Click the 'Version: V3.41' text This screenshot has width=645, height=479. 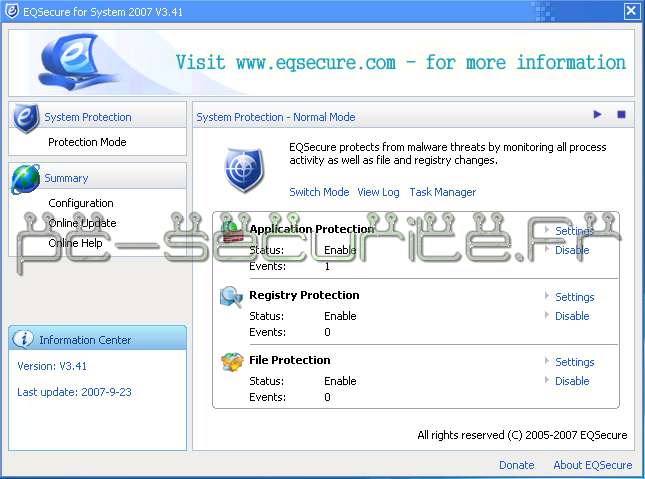pos(52,366)
